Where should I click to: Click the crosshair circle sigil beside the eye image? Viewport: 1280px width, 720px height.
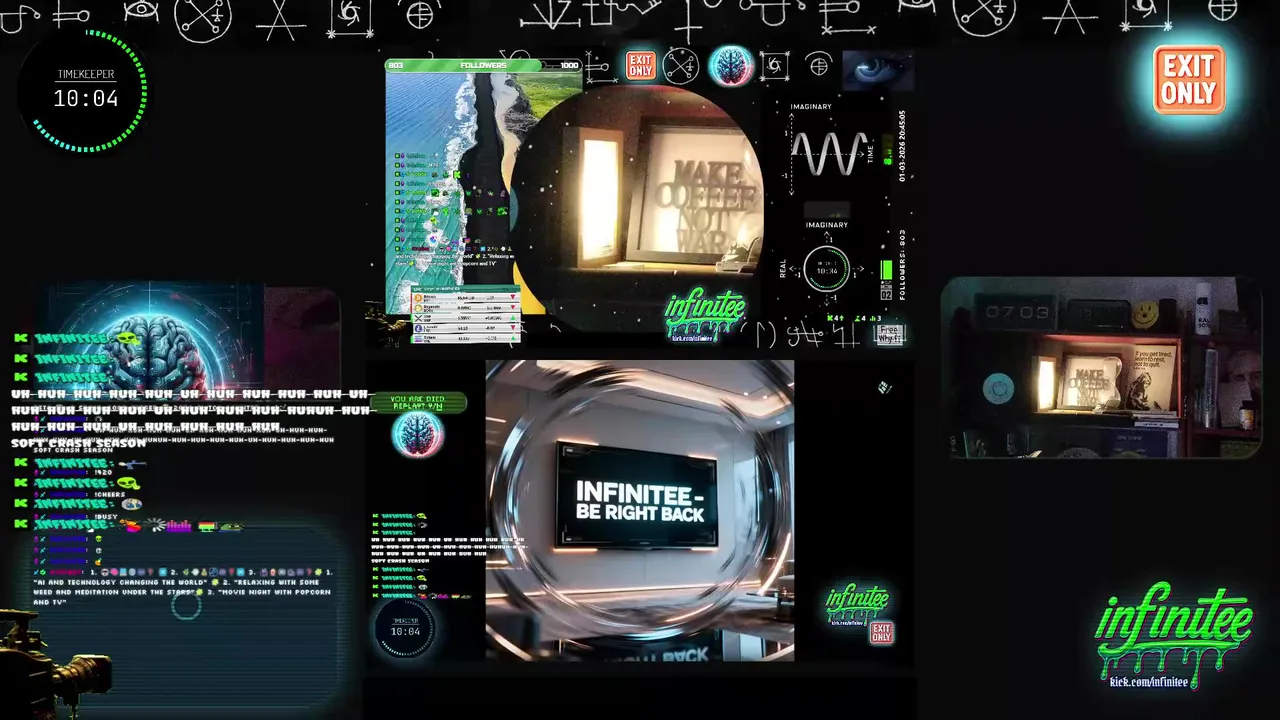[819, 66]
